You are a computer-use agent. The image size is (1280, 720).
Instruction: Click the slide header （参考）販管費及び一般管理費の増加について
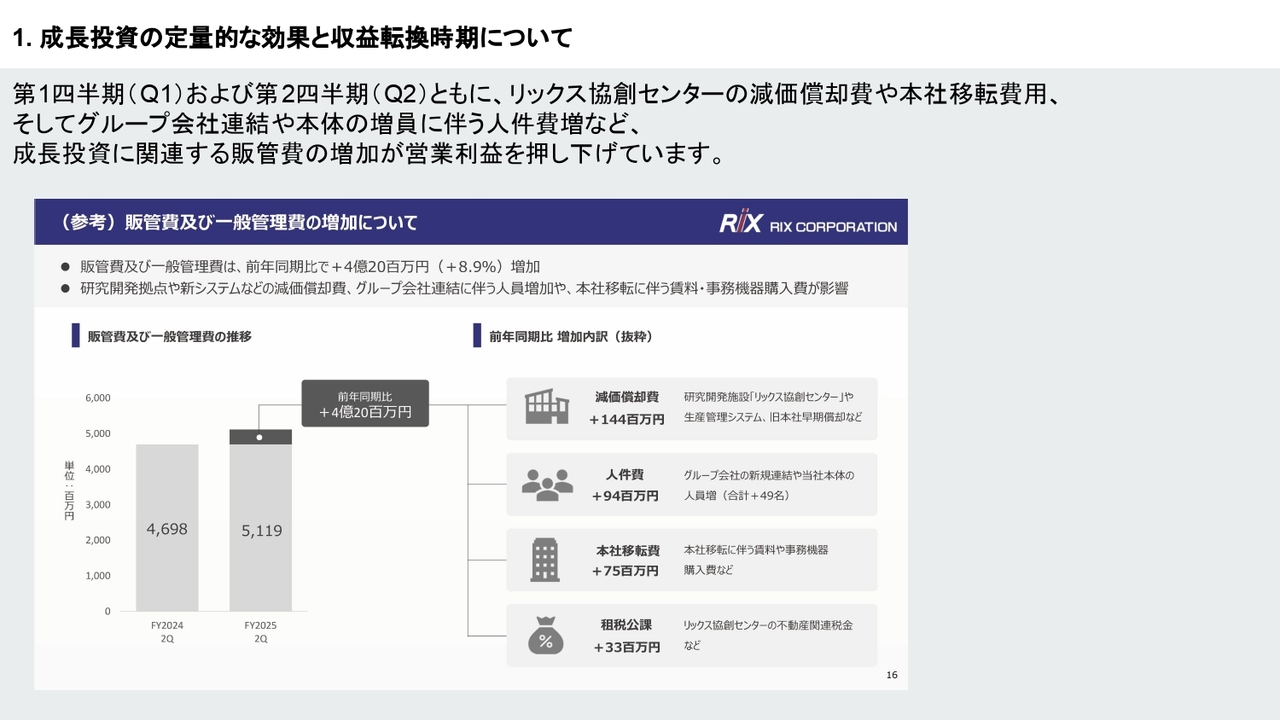238,222
